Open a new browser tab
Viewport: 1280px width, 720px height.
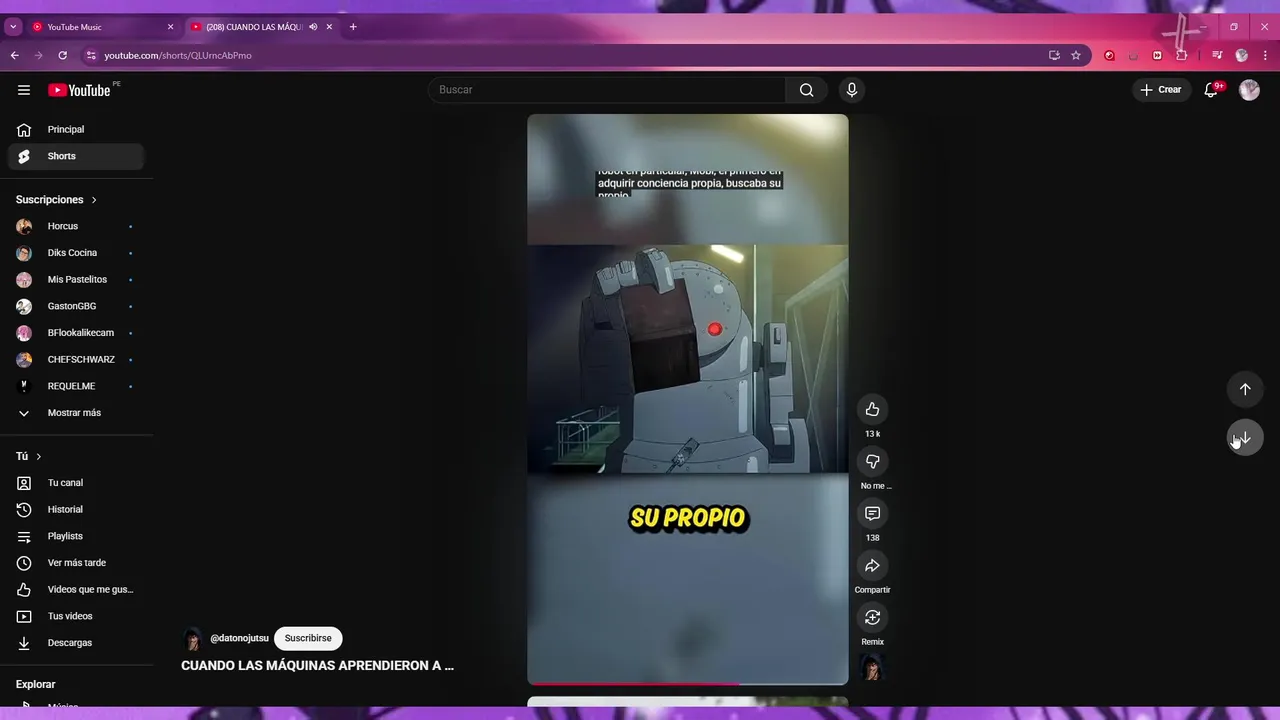tap(353, 27)
